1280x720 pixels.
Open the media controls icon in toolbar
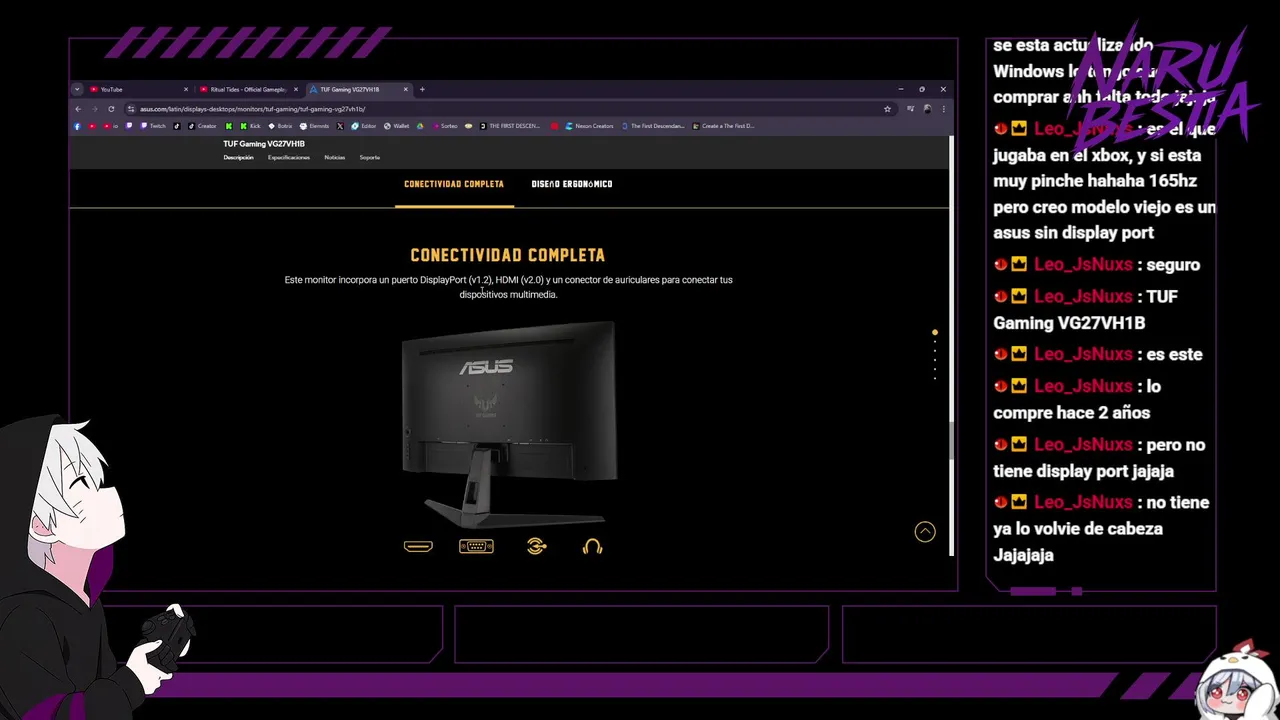pyautogui.click(x=910, y=109)
